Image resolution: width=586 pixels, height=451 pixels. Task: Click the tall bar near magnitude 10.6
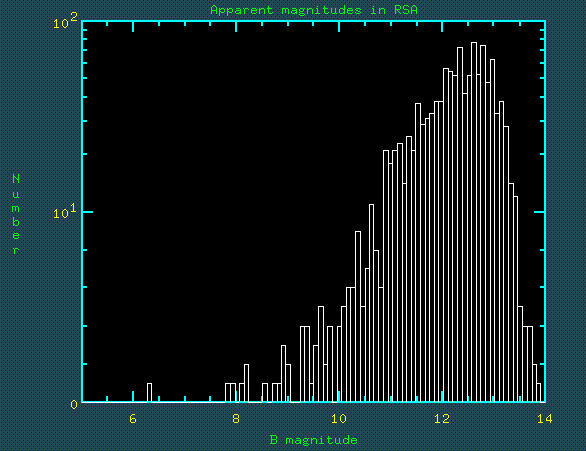click(371, 303)
